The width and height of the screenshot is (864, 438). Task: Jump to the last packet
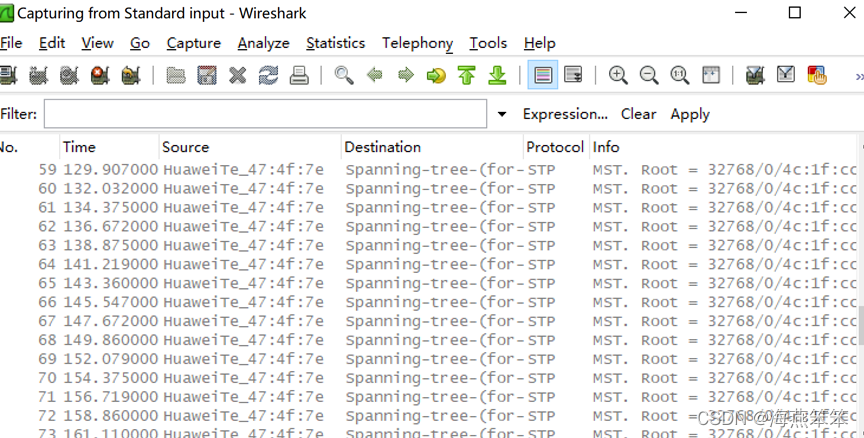[x=498, y=75]
